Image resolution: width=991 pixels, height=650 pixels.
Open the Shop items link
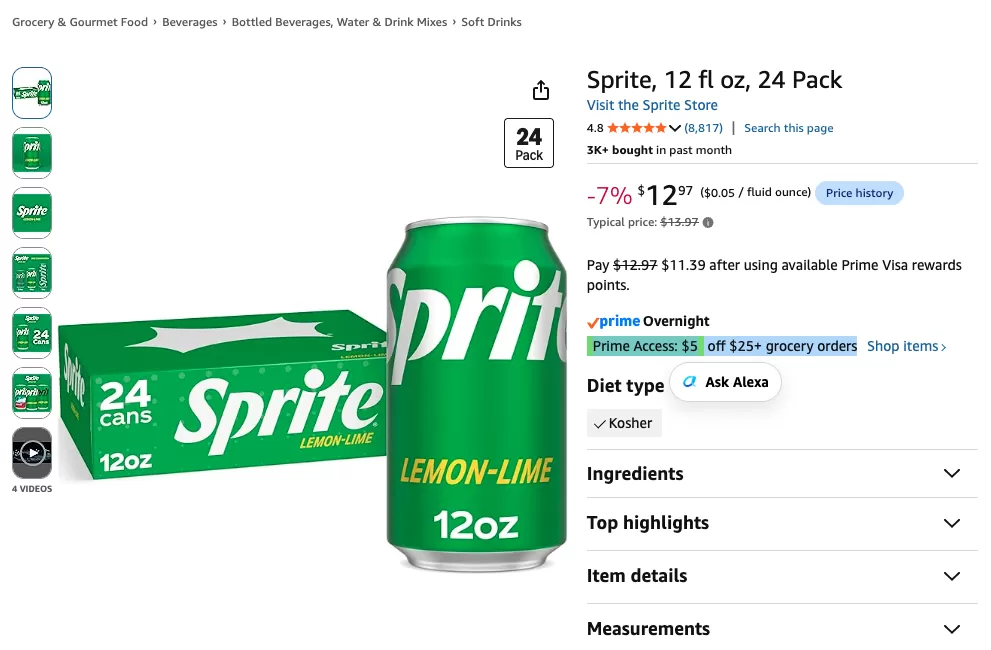[x=906, y=346]
